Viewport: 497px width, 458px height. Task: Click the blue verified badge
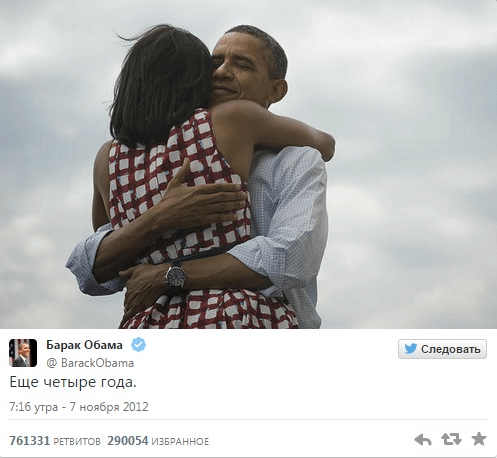tap(138, 345)
